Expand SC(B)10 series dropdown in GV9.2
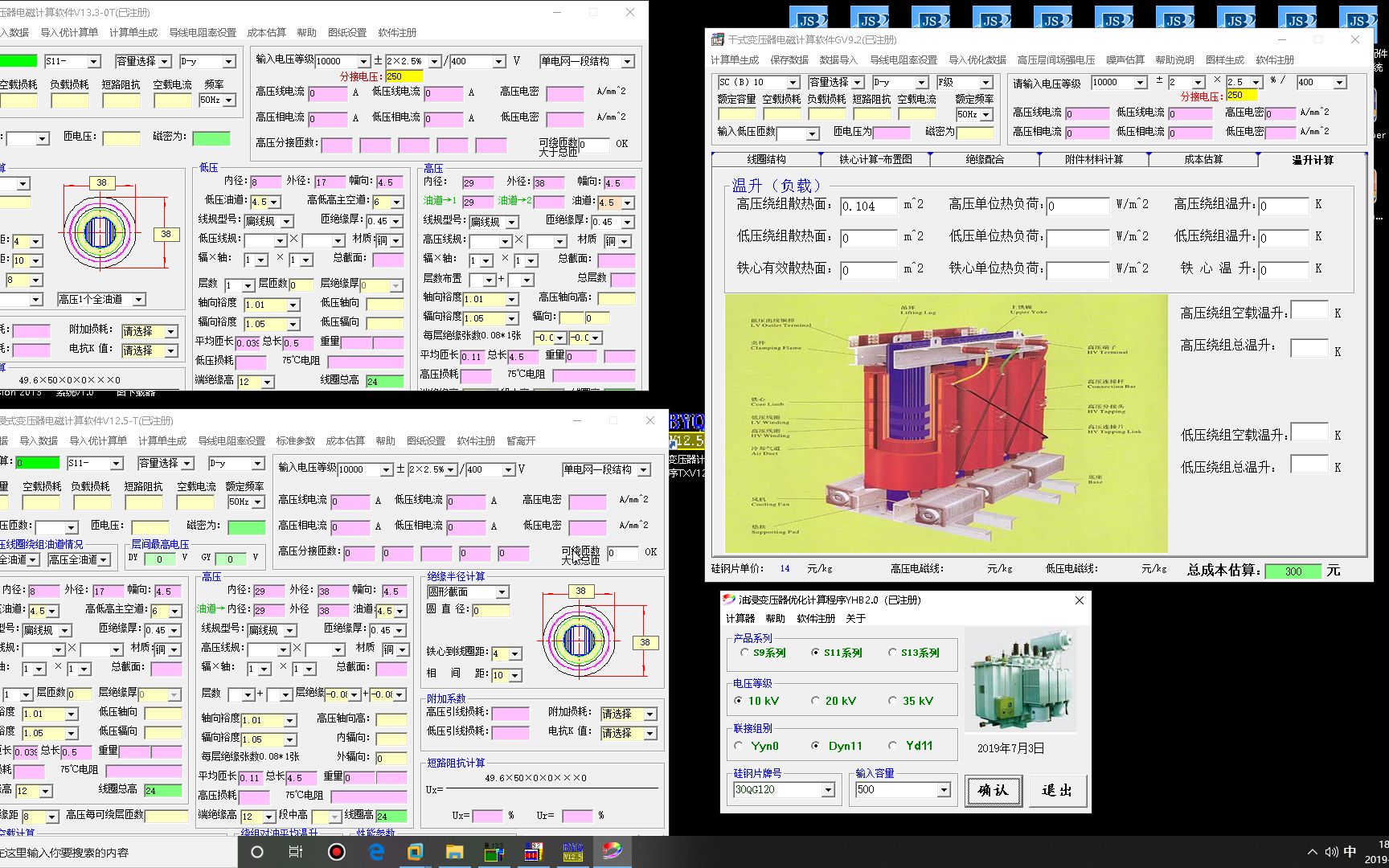Image resolution: width=1389 pixels, height=868 pixels. click(x=793, y=82)
